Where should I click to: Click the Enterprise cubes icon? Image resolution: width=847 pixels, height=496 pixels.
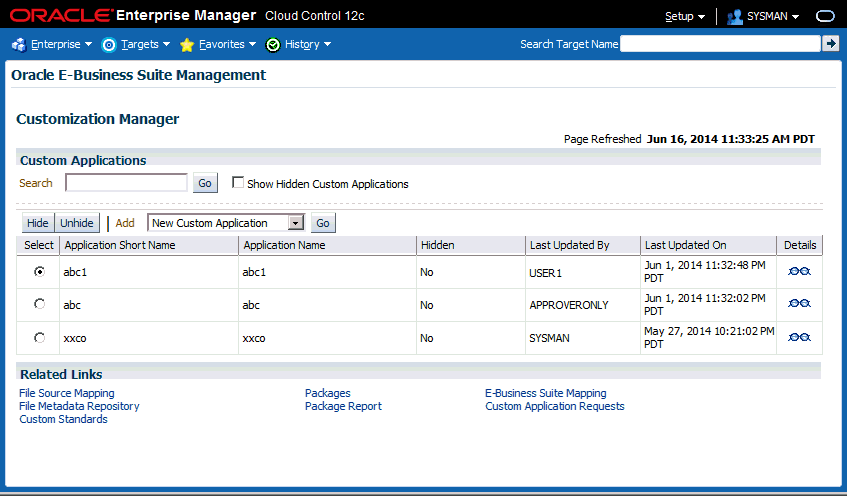click(19, 45)
